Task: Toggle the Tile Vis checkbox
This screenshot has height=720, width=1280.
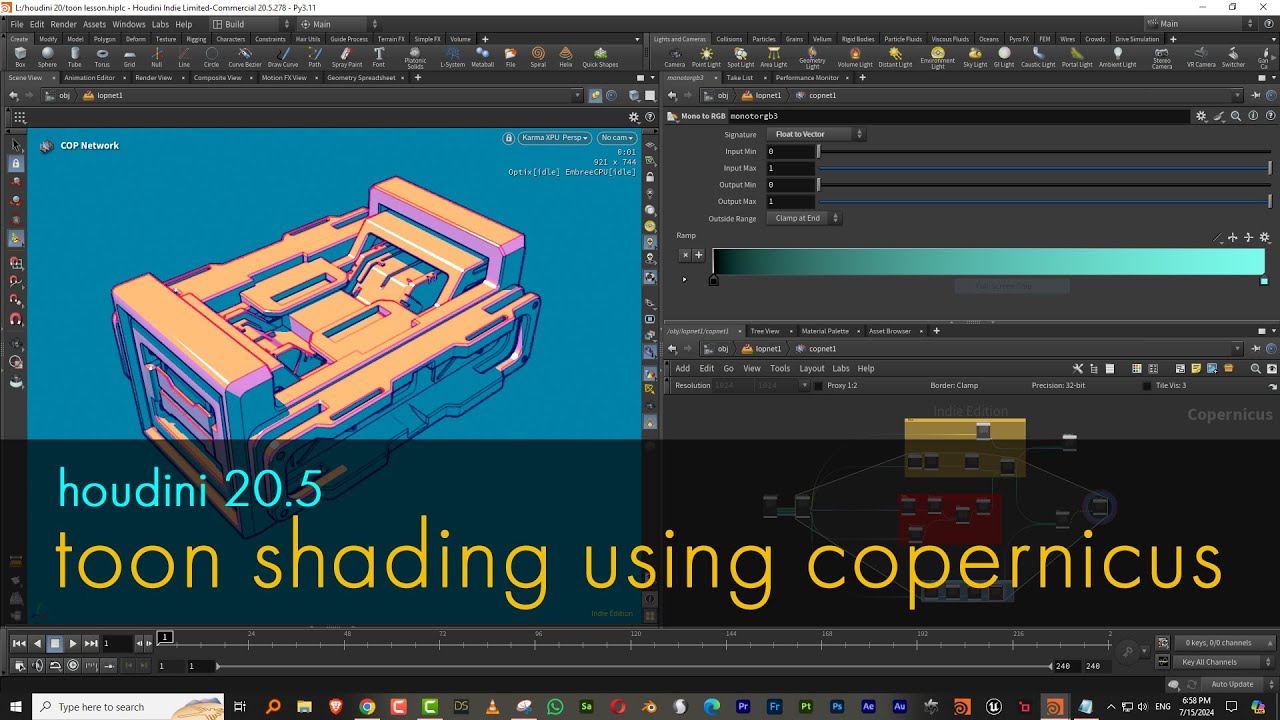Action: [1146, 385]
